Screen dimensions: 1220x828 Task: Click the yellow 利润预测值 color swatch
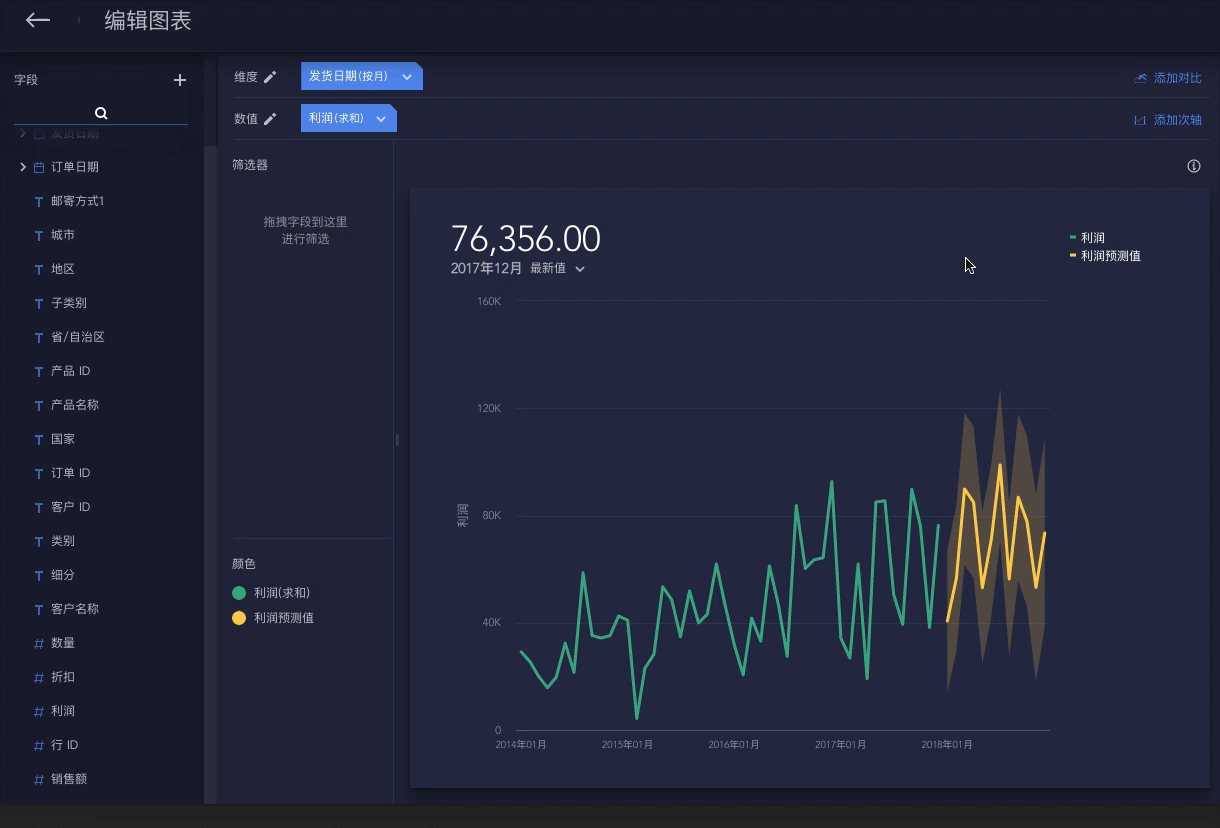click(x=239, y=618)
